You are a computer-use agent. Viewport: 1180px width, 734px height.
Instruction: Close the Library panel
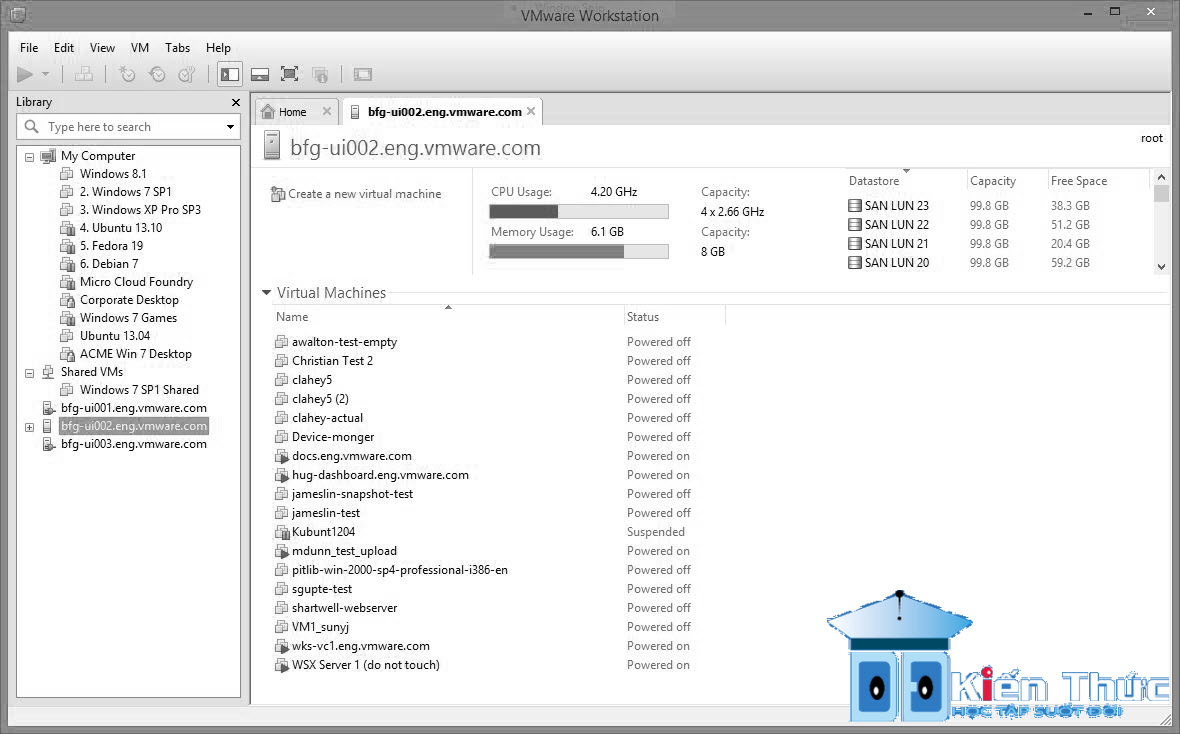click(236, 102)
